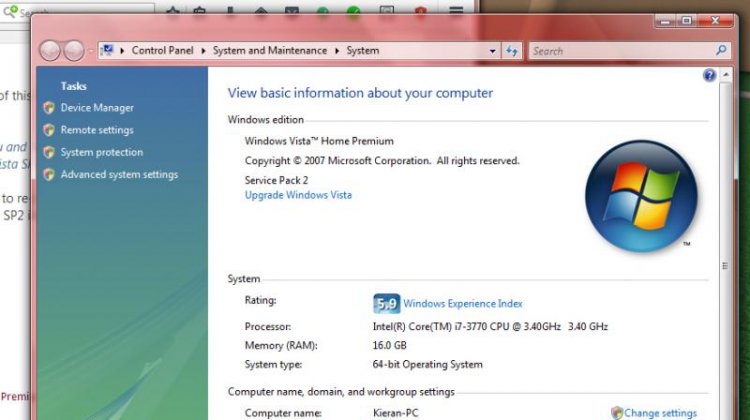Go to the Control Panel breadcrumb
750x420 pixels.
click(x=163, y=51)
